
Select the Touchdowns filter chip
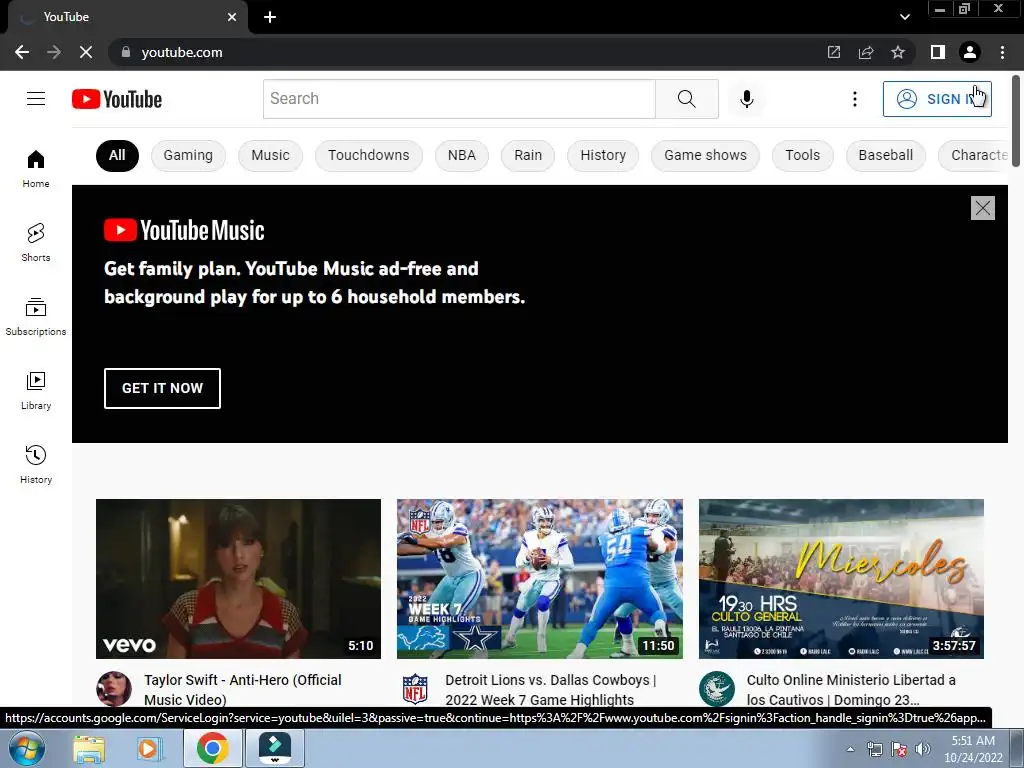(x=368, y=155)
